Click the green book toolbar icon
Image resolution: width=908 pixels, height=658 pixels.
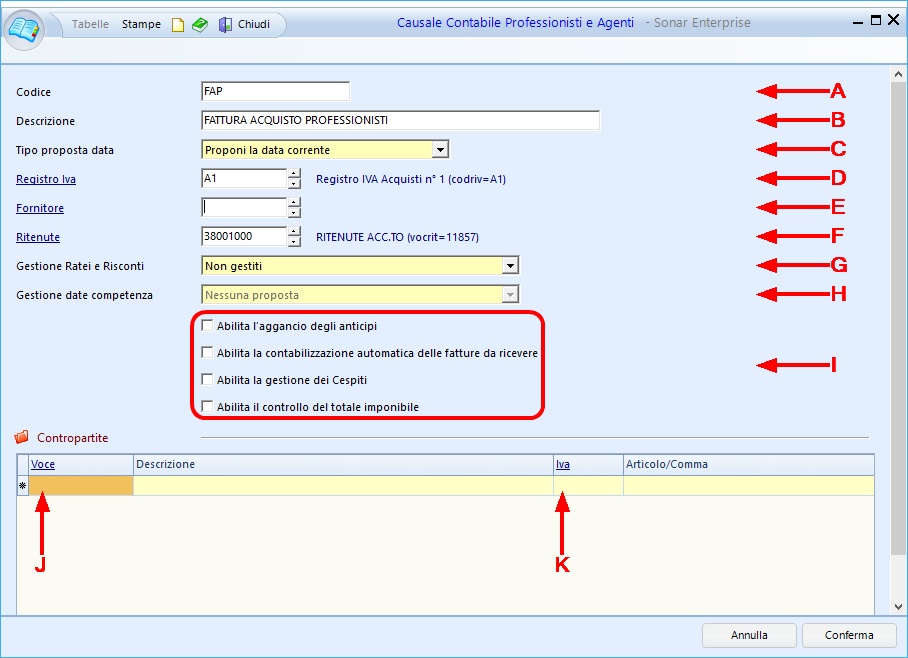coord(200,24)
